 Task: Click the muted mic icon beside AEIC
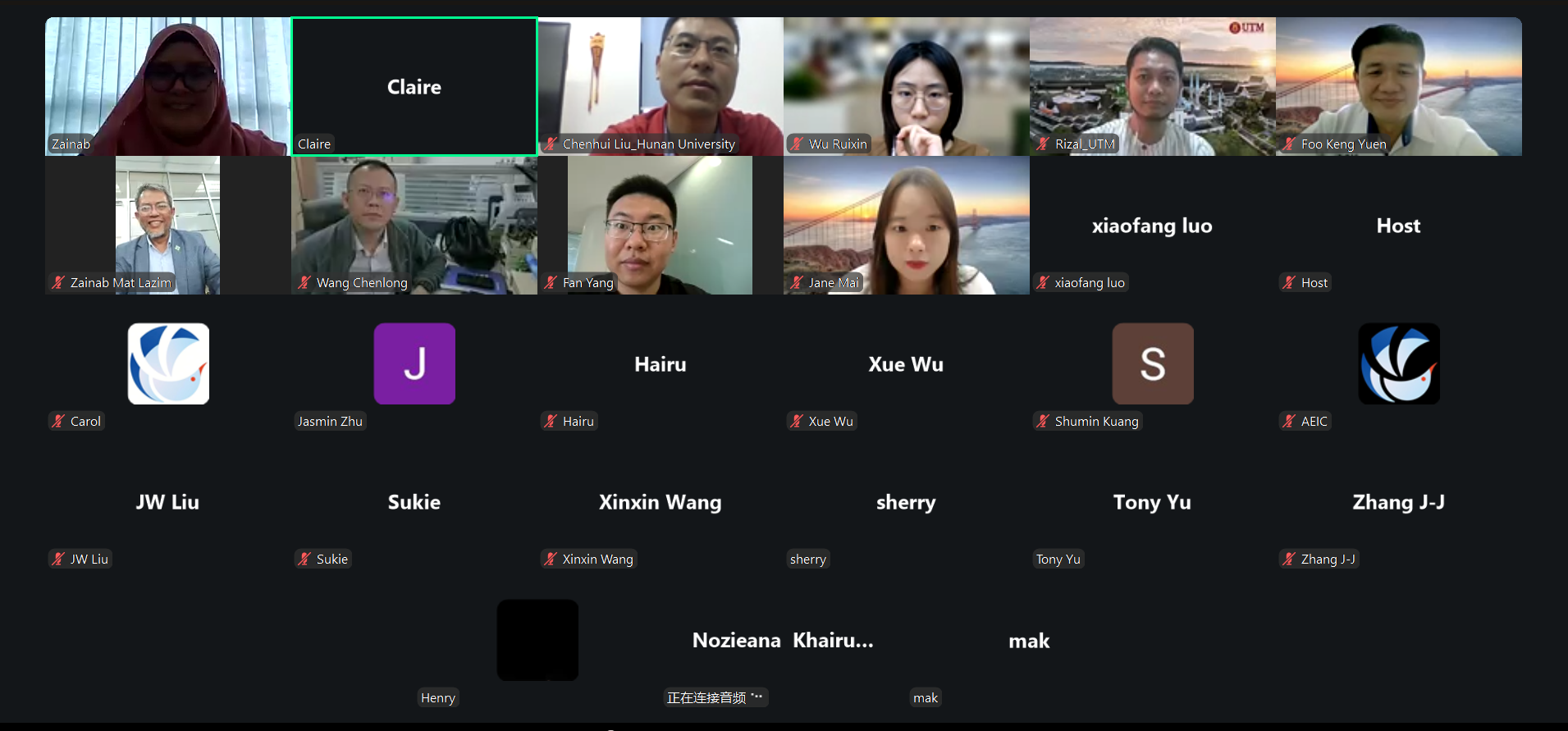1289,421
